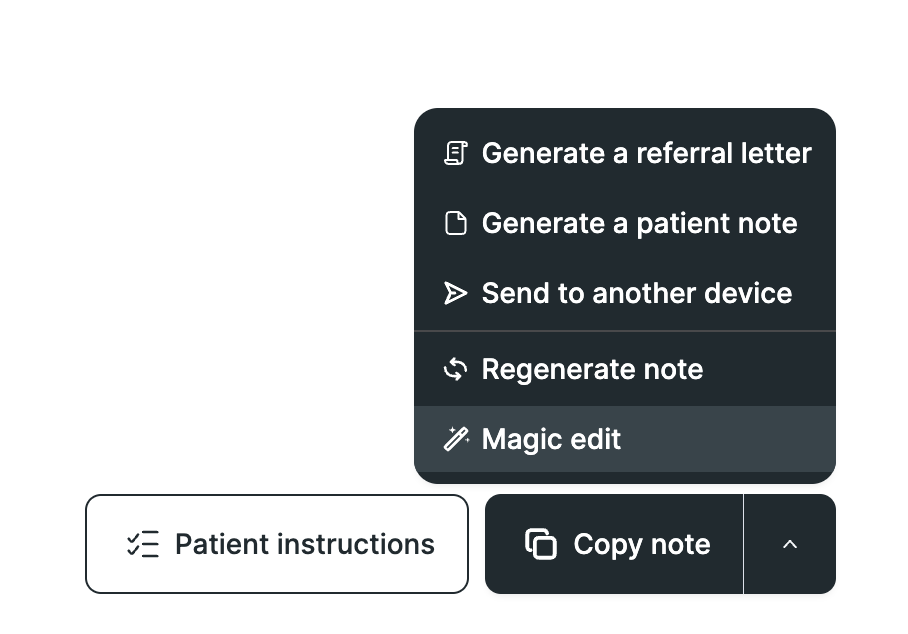This screenshot has height=634, width=908.
Task: Pick Send to another device
Action: (x=636, y=293)
